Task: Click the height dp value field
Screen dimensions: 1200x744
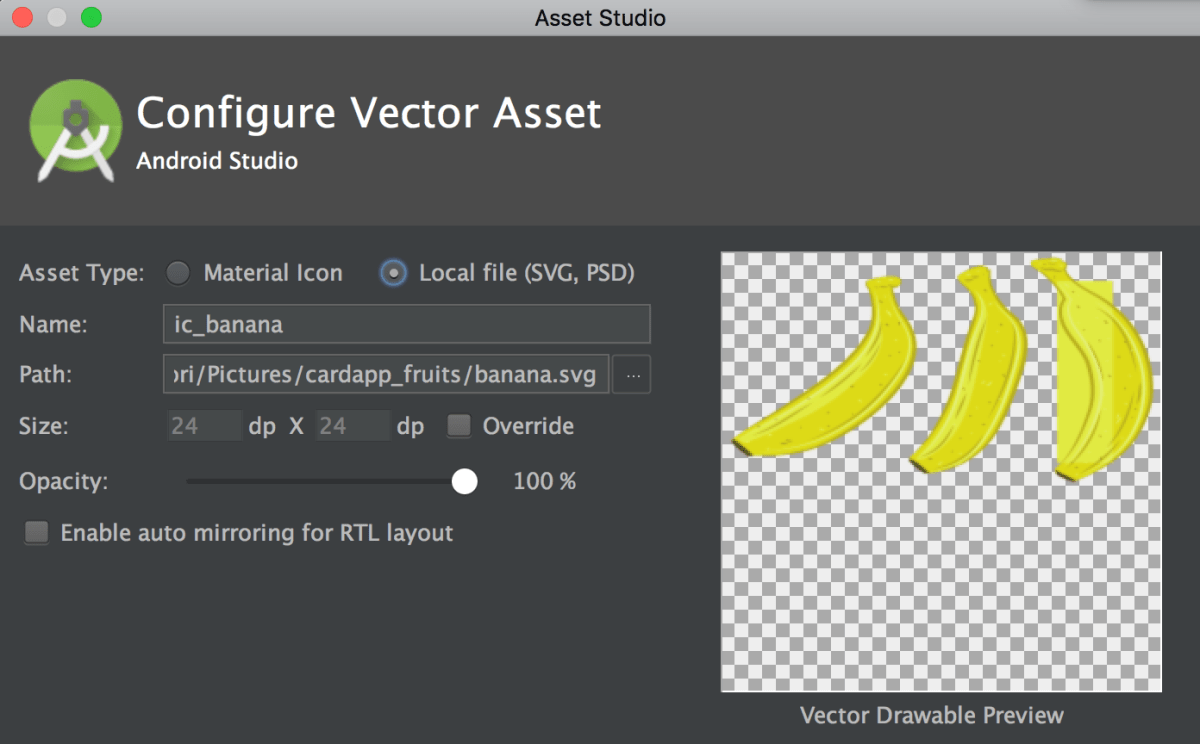Action: pyautogui.click(x=352, y=425)
